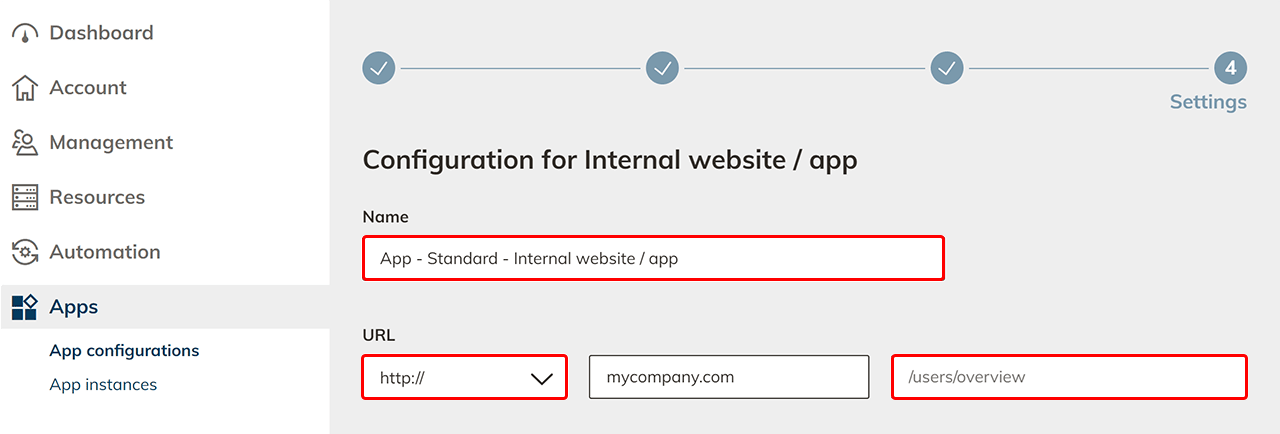Image resolution: width=1280 pixels, height=434 pixels.
Task: Go to third completed wizard step
Action: point(947,68)
